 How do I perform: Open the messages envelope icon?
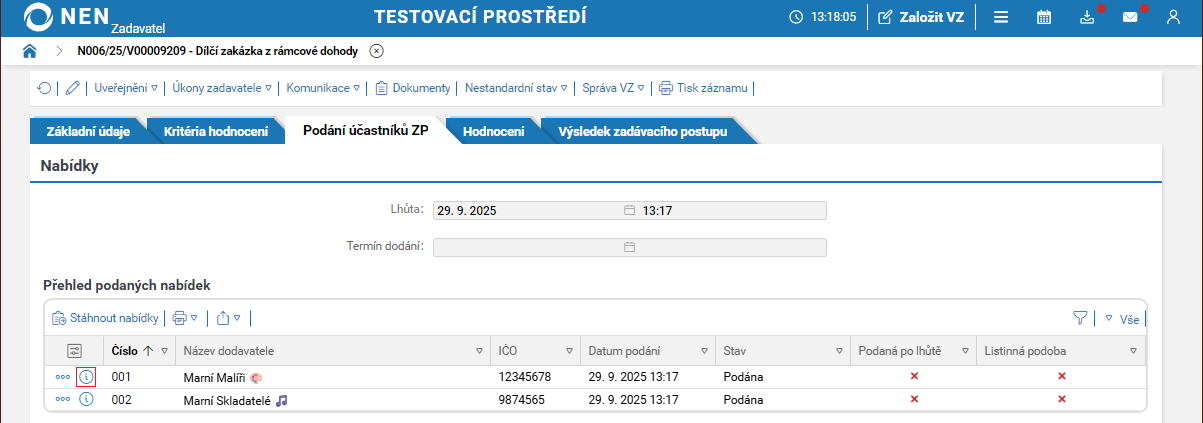[x=1130, y=17]
